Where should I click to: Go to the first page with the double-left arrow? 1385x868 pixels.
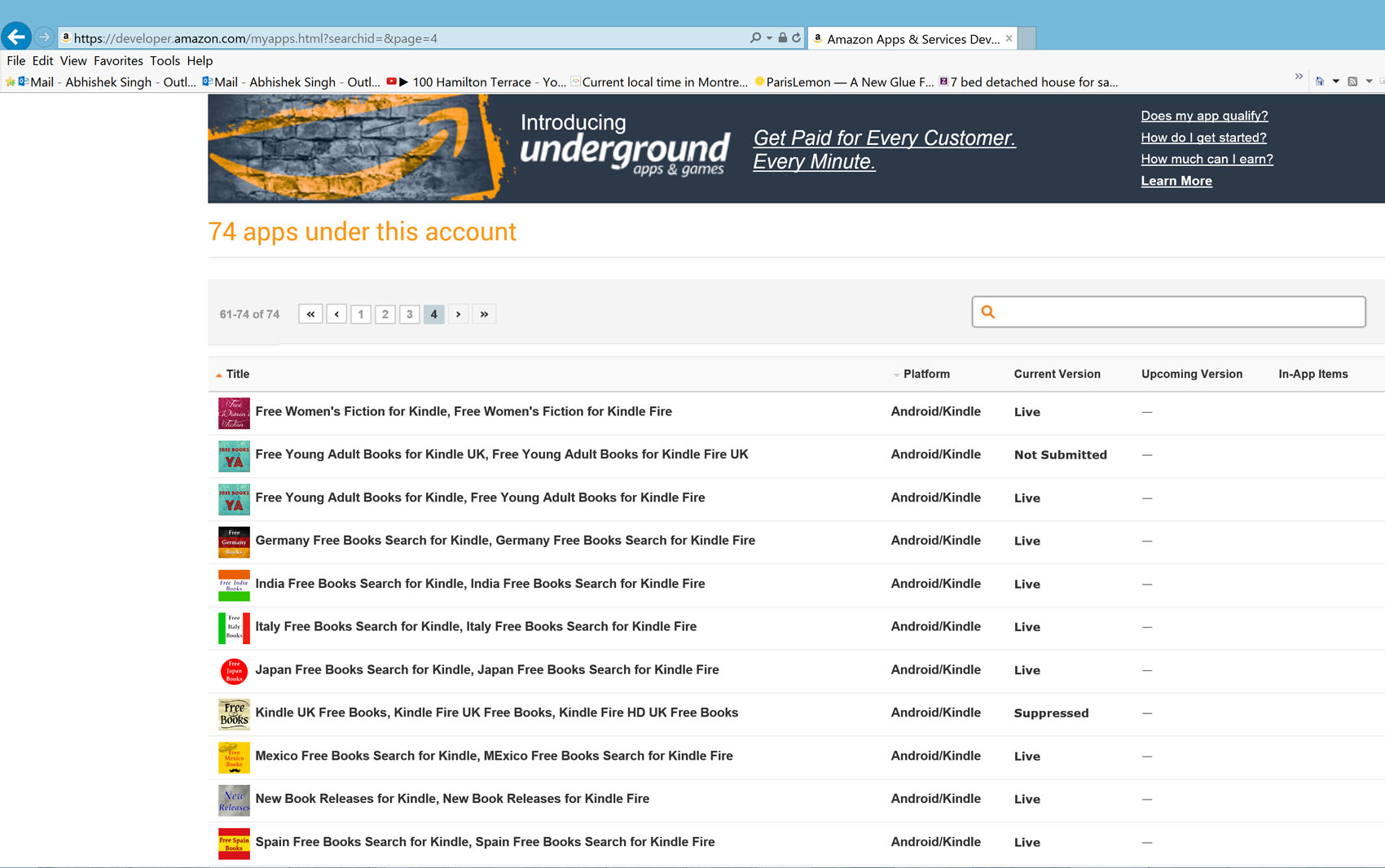point(310,314)
